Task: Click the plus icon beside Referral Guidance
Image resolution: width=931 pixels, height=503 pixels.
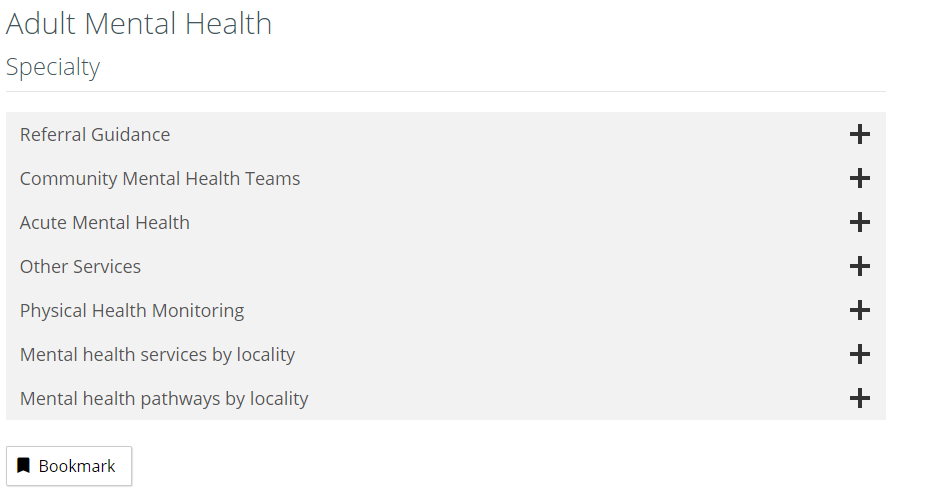Action: [859, 134]
